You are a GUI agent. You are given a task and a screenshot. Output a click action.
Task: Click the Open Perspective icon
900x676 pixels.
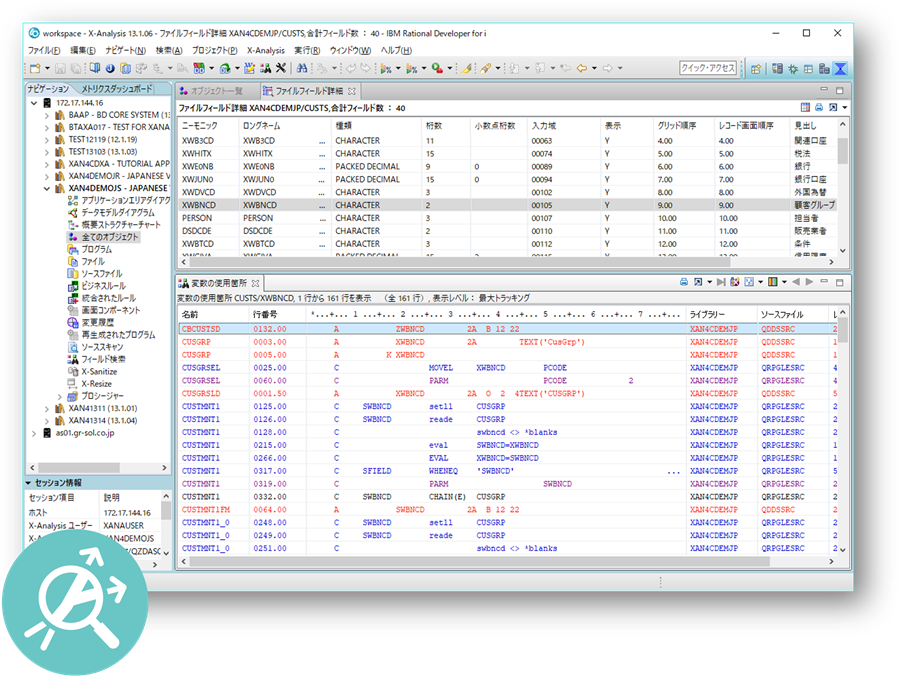(756, 69)
